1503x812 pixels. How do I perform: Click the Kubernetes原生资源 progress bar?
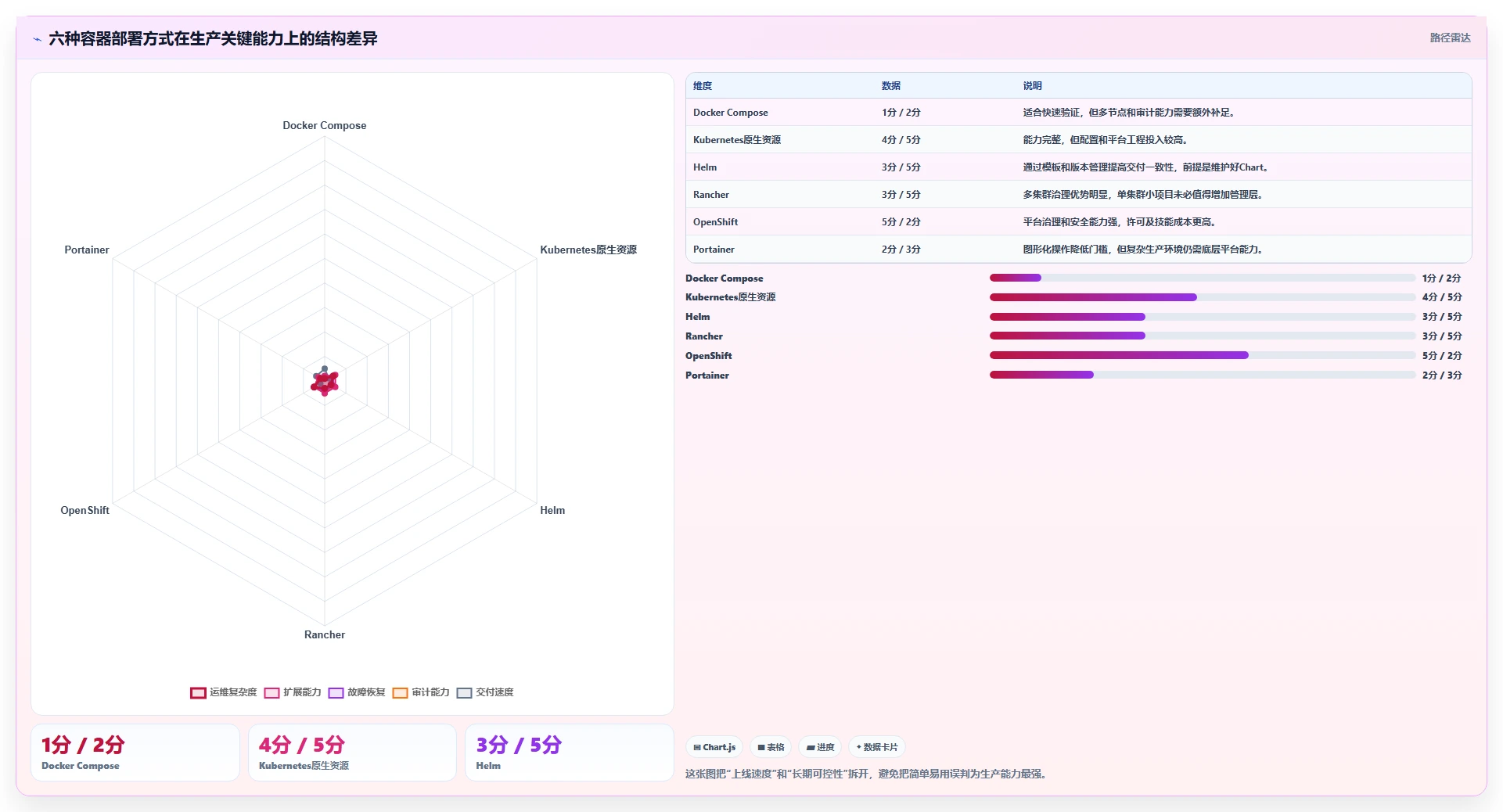point(1203,297)
